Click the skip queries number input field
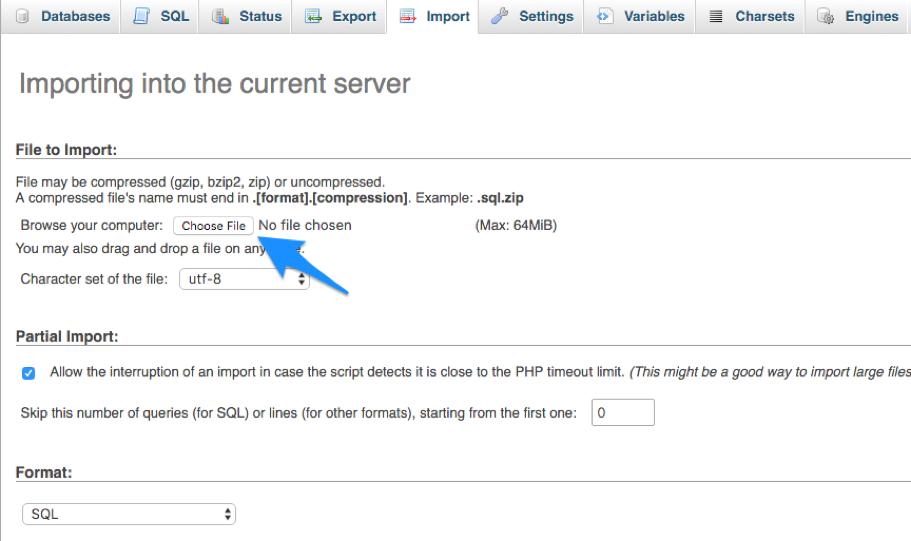This screenshot has height=541, width=911. [x=623, y=413]
